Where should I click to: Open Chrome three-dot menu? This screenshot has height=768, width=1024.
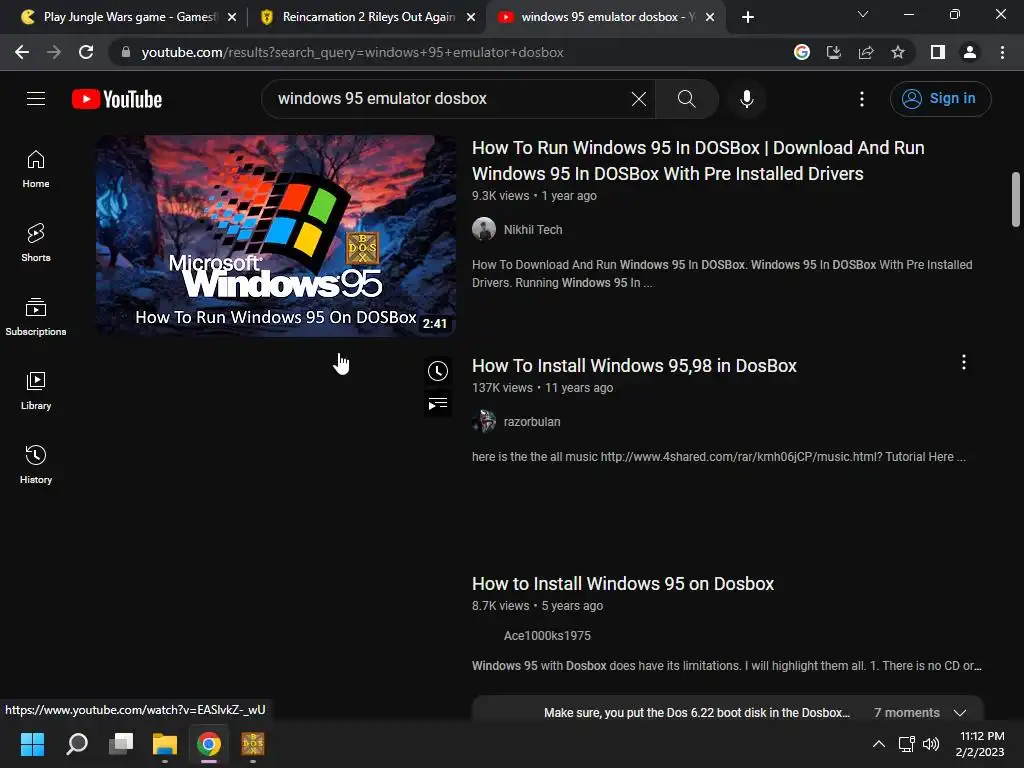pyautogui.click(x=1002, y=52)
